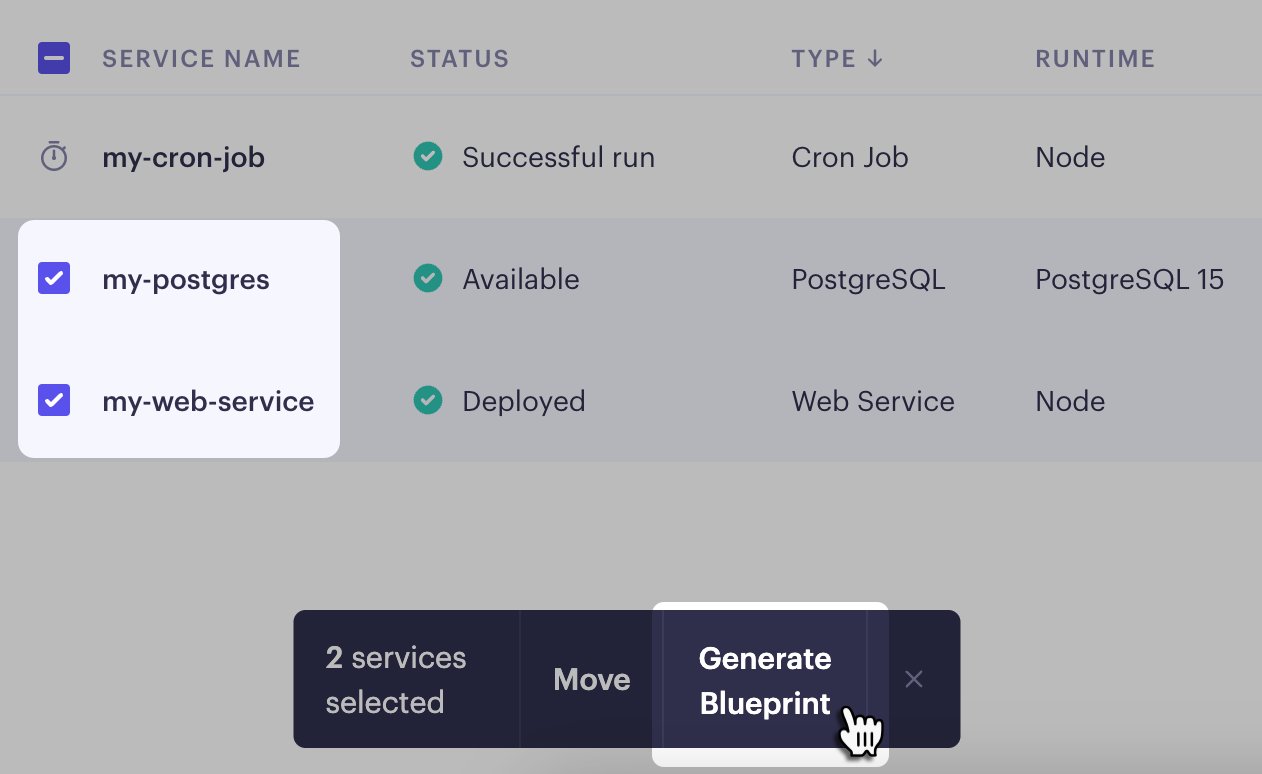This screenshot has height=774, width=1262.
Task: Click the 2 services selected counter
Action: click(x=395, y=679)
